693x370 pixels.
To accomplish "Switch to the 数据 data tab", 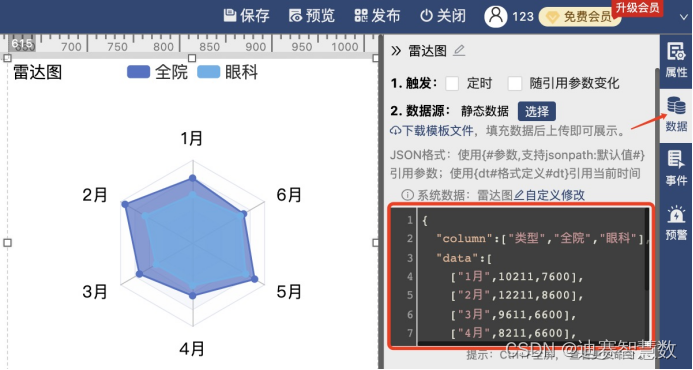I will click(x=676, y=115).
